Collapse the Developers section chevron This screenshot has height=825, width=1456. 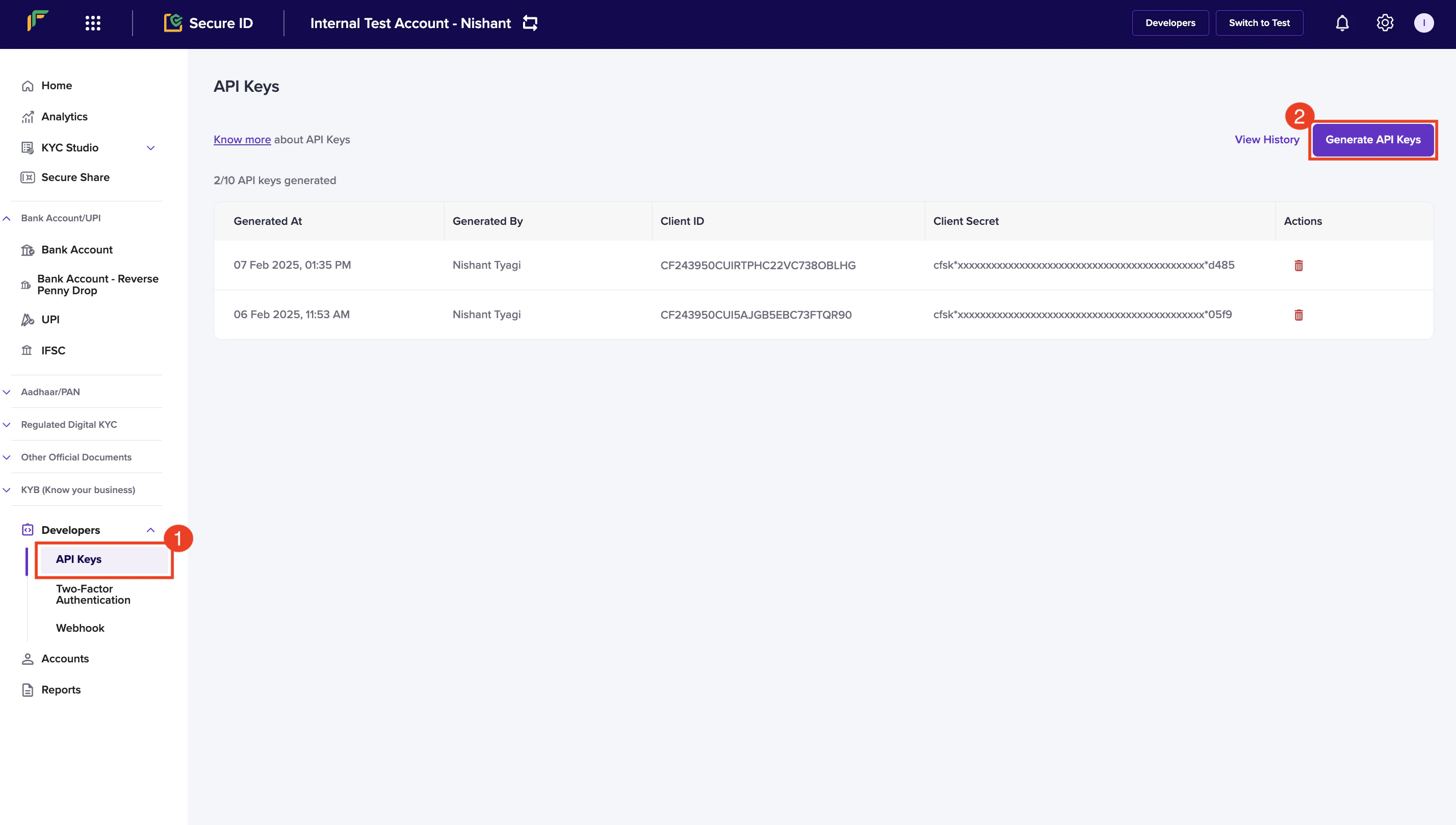pyautogui.click(x=151, y=530)
